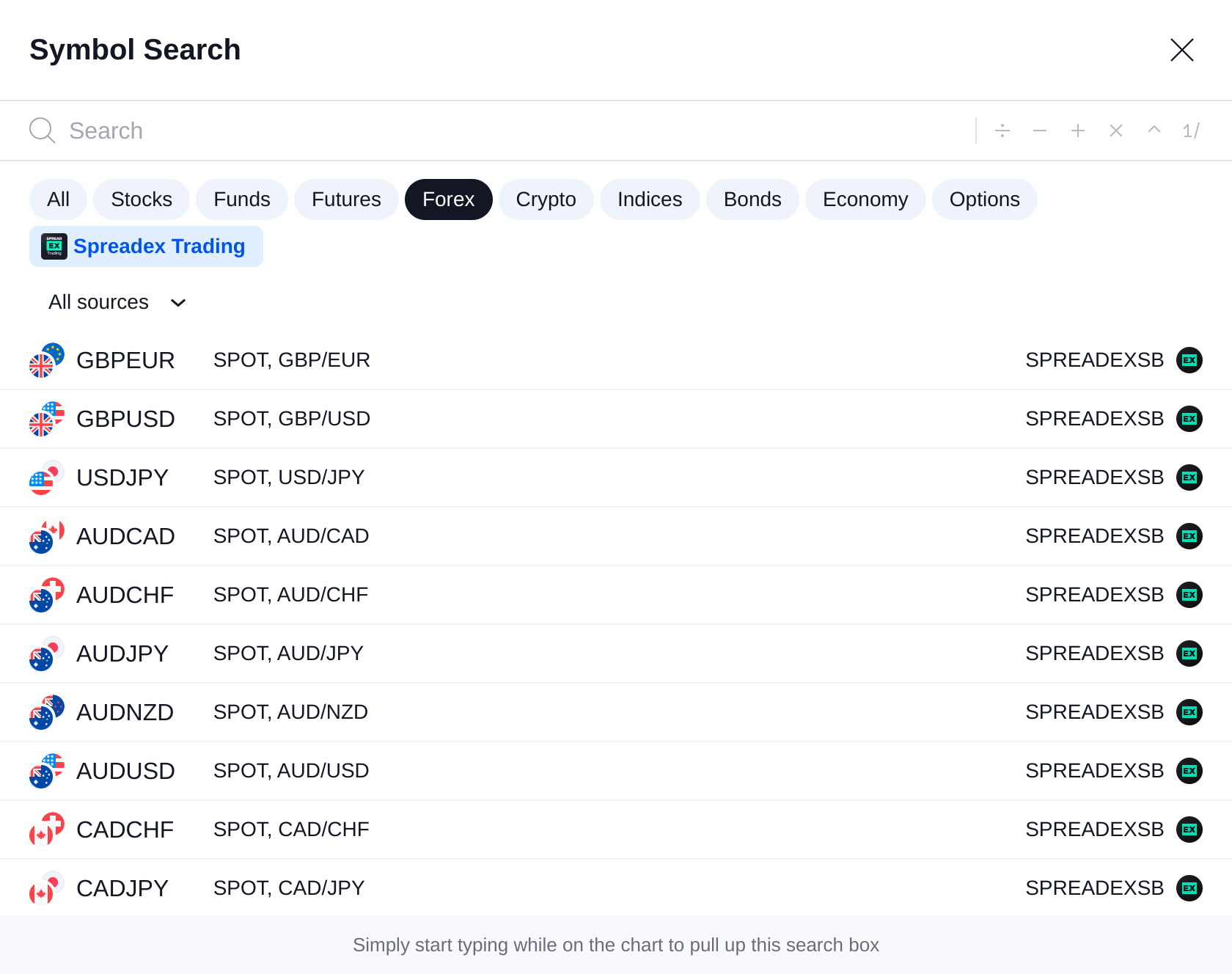
Task: Toggle the Spreadex Trading filter
Action: click(146, 246)
